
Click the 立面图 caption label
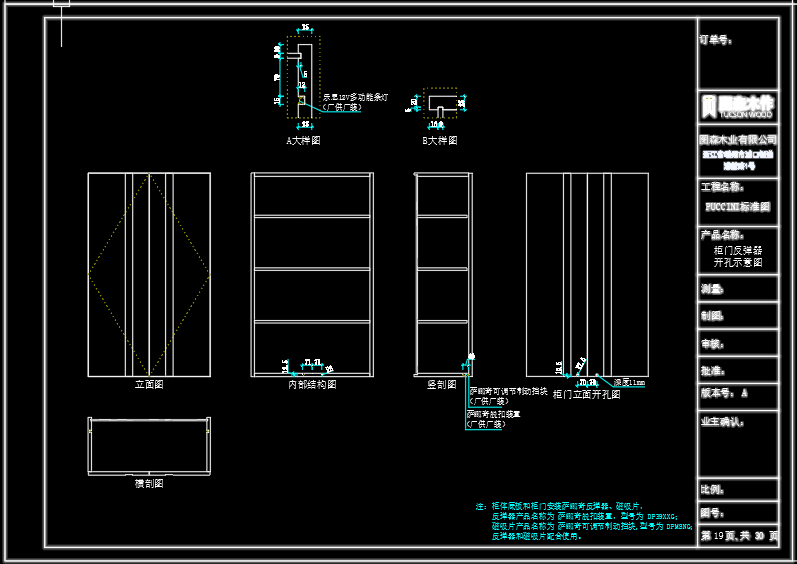(x=148, y=384)
